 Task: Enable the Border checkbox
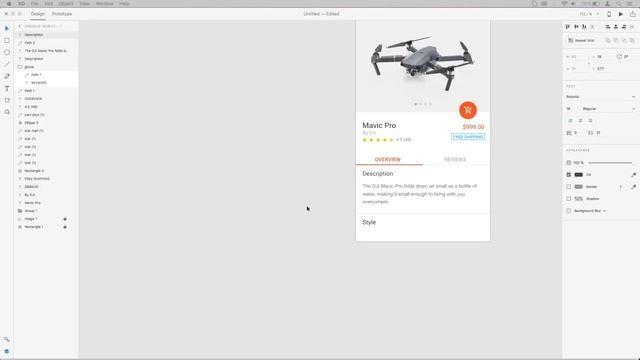(569, 187)
